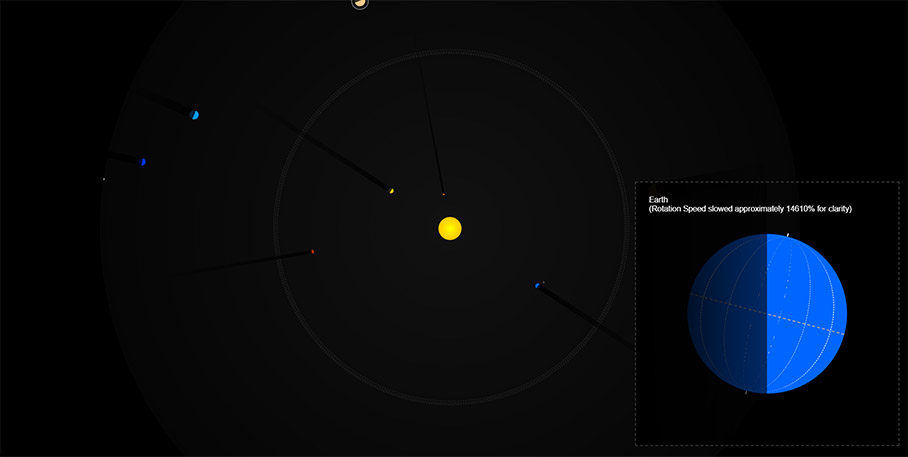Click the south pole axis marker below Earth
The height and width of the screenshot is (457, 908).
[746, 393]
